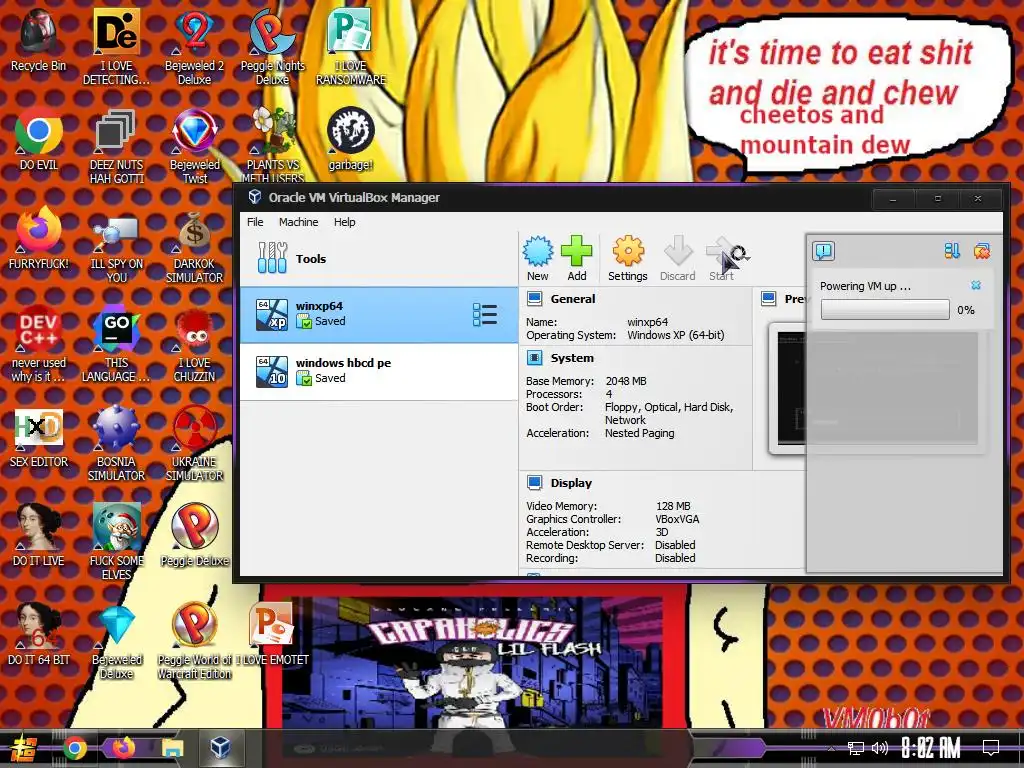Select the DEV C++ desktop icon
This screenshot has height=768, width=1024.
click(39, 344)
